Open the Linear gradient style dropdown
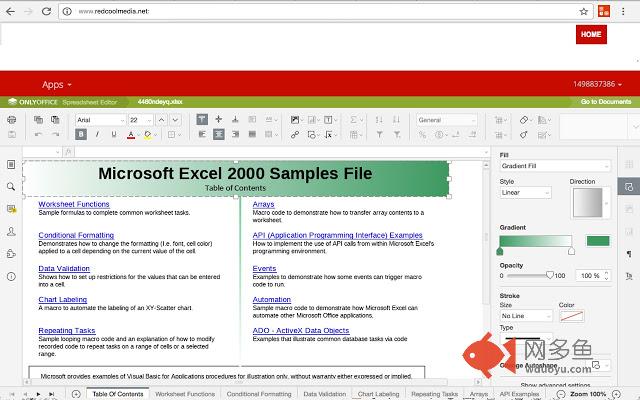The height and width of the screenshot is (400, 640). (x=525, y=193)
